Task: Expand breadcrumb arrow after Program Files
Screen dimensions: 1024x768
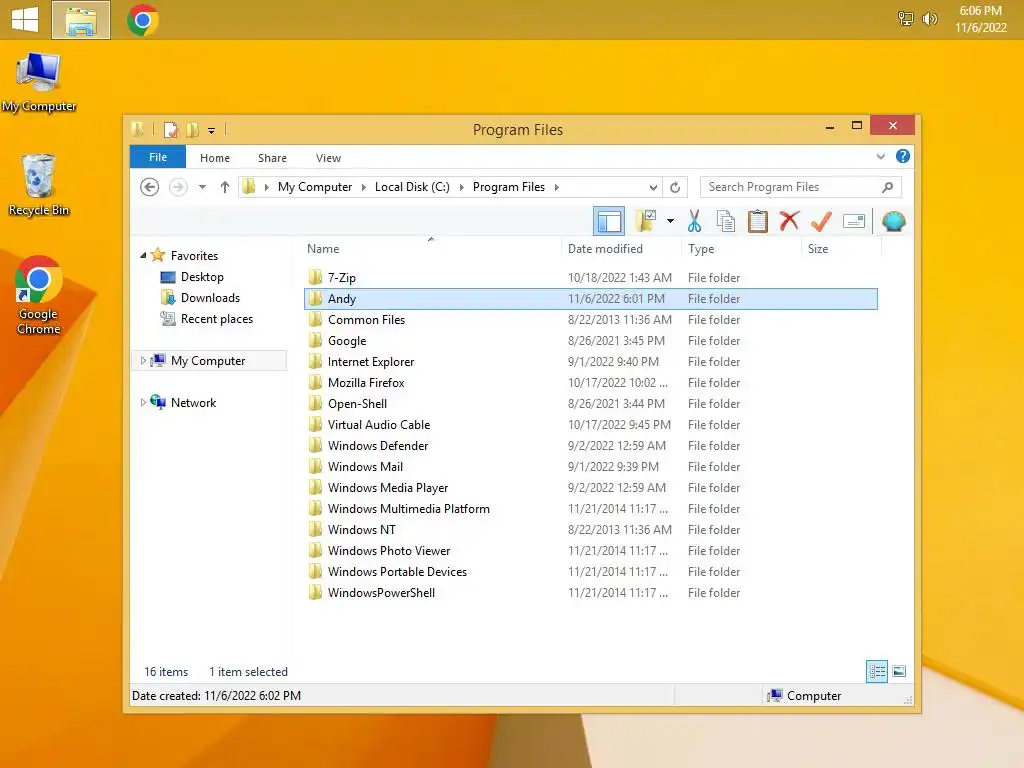Action: click(556, 187)
